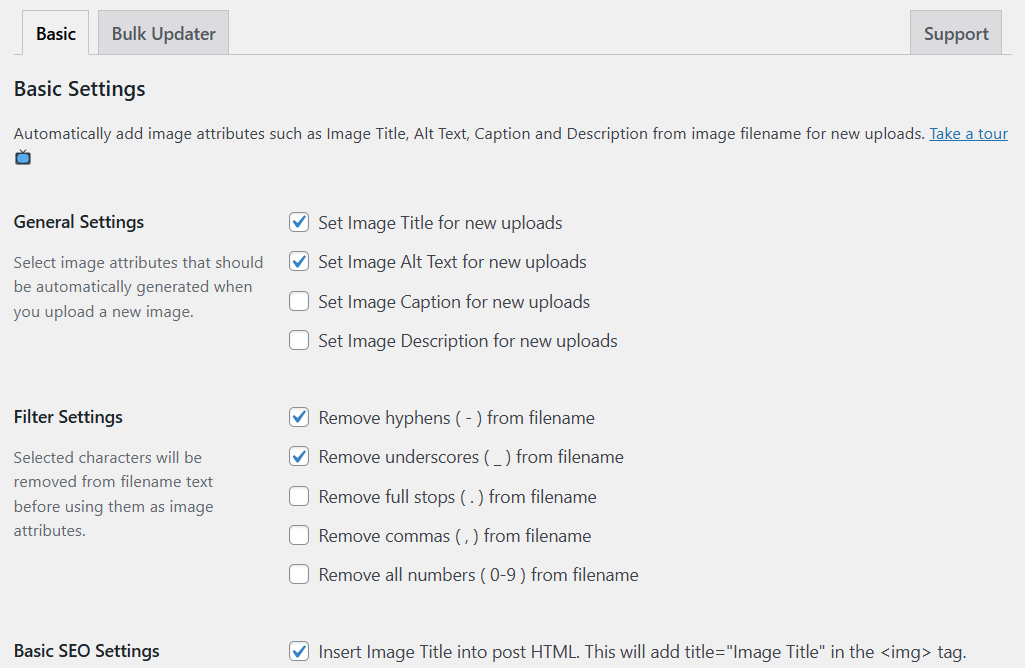Click the General Settings section heading
This screenshot has height=668, width=1025.
coord(79,222)
